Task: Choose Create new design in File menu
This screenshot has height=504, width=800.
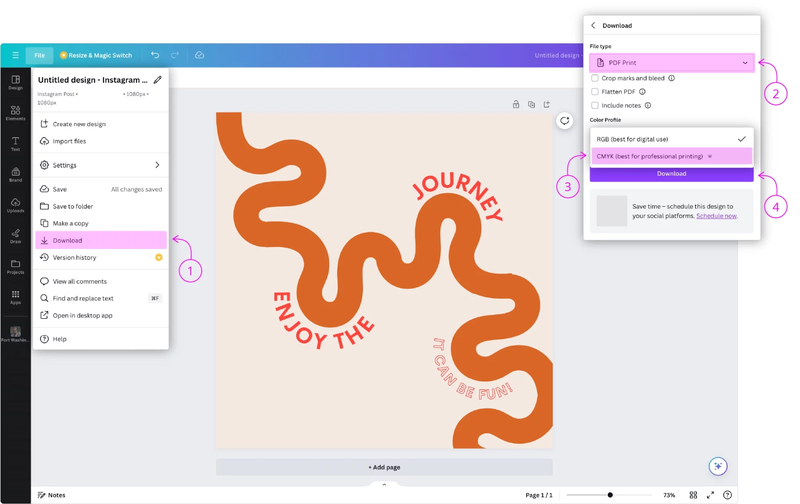Action: pyautogui.click(x=101, y=124)
